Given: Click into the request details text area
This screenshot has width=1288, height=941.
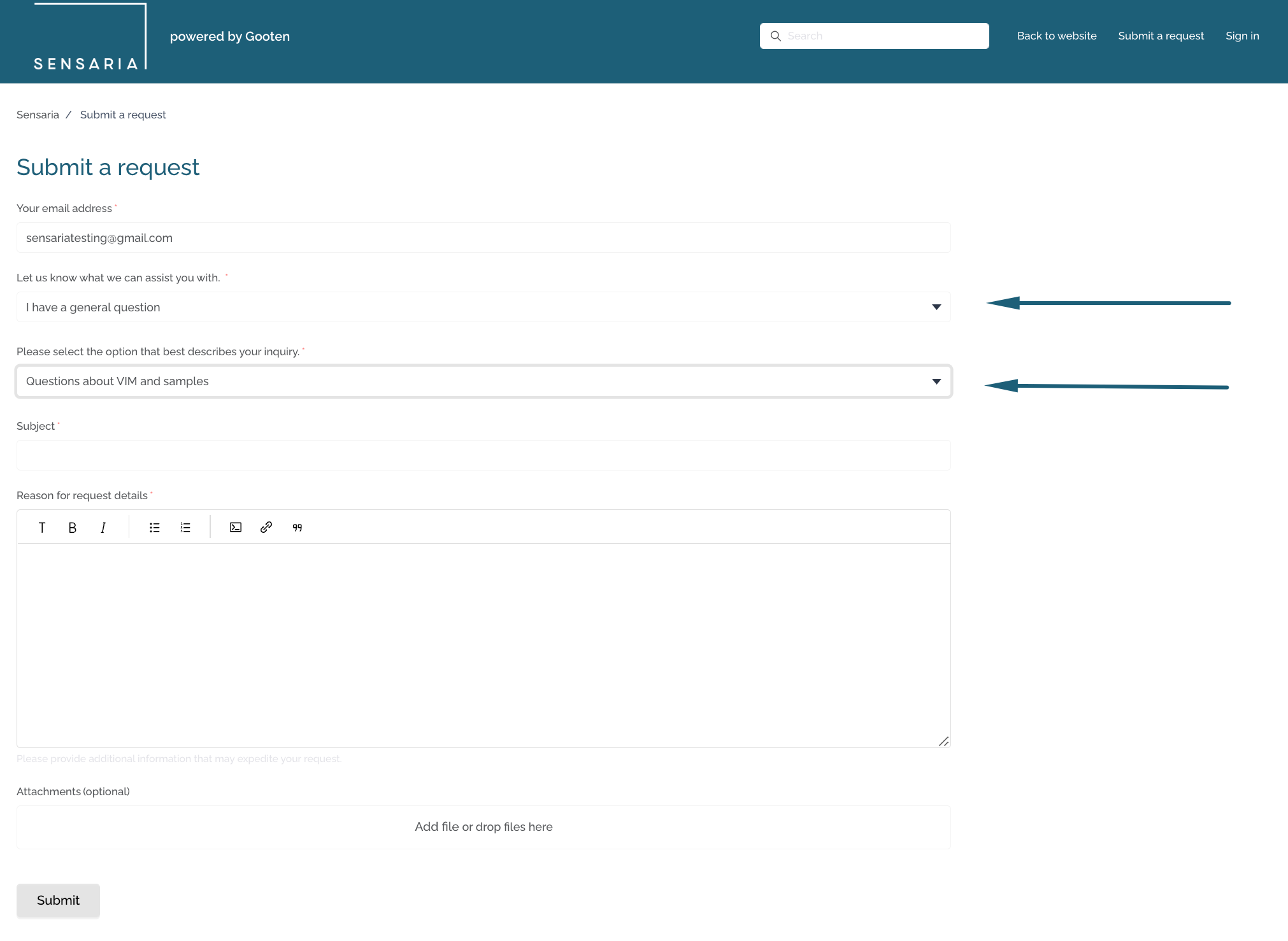Looking at the screenshot, I should pos(483,645).
